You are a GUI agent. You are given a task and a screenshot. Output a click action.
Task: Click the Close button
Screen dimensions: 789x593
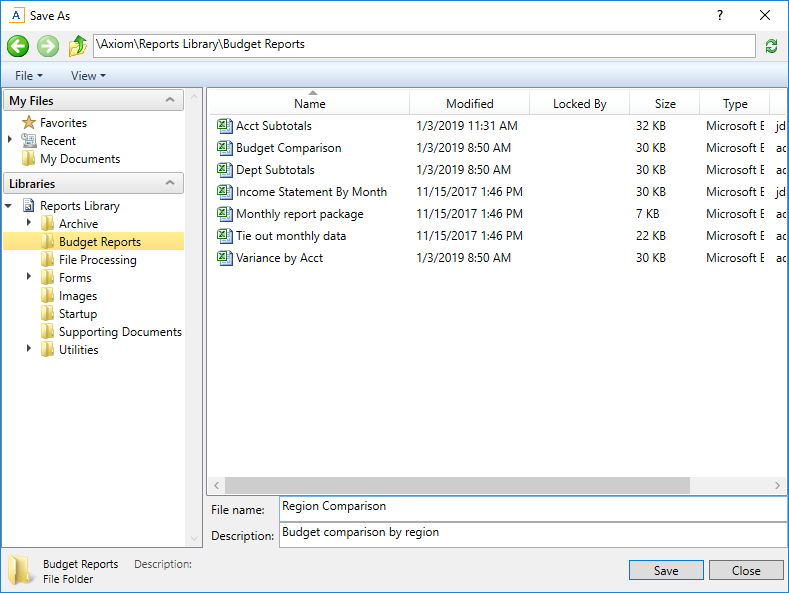click(746, 571)
